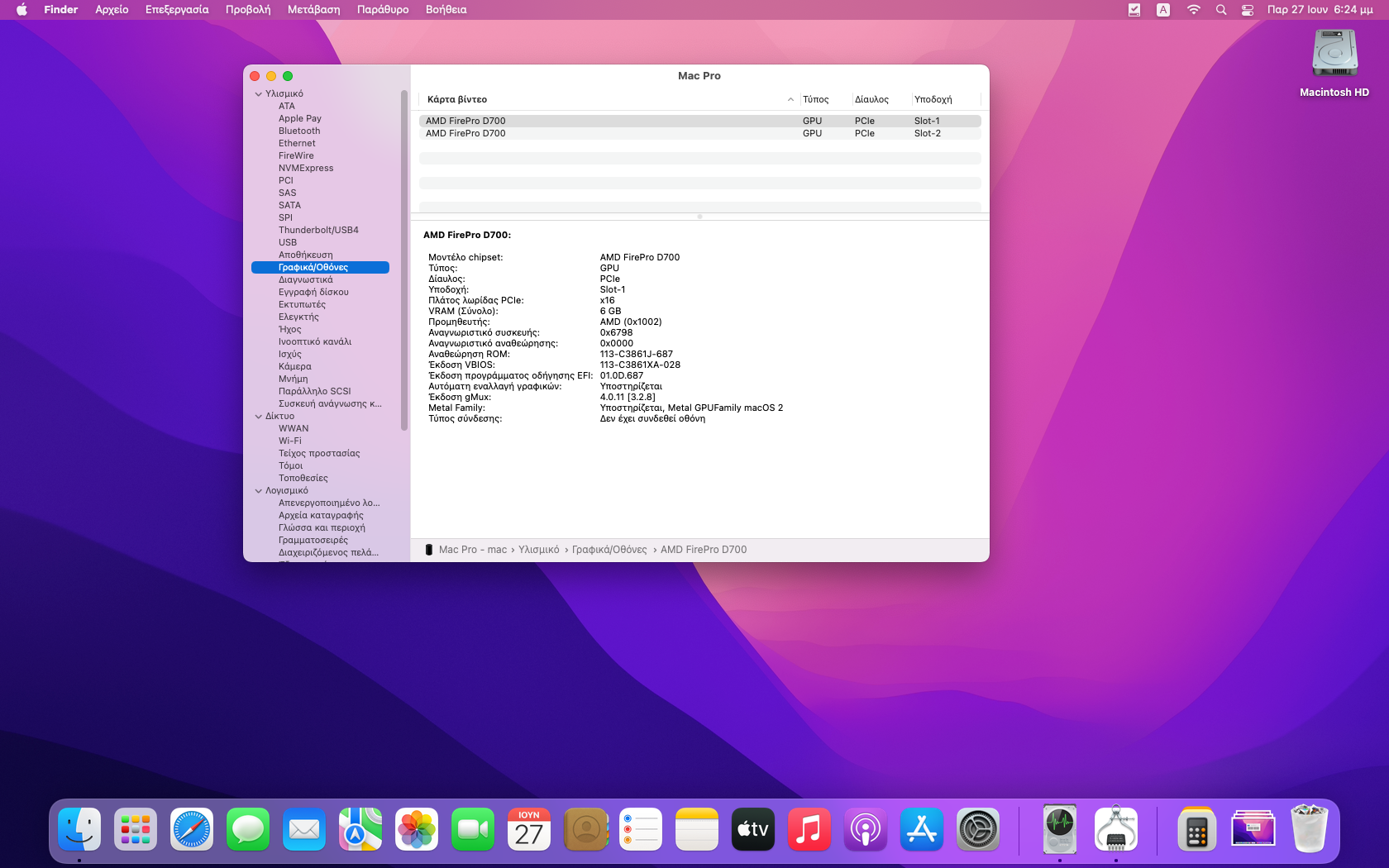Open Finder from the Dock
The height and width of the screenshot is (868, 1389).
click(79, 829)
